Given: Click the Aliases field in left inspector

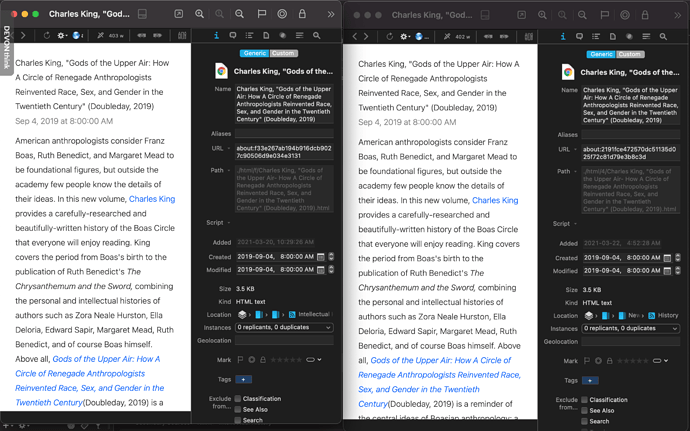Looking at the screenshot, I should click(x=284, y=133).
